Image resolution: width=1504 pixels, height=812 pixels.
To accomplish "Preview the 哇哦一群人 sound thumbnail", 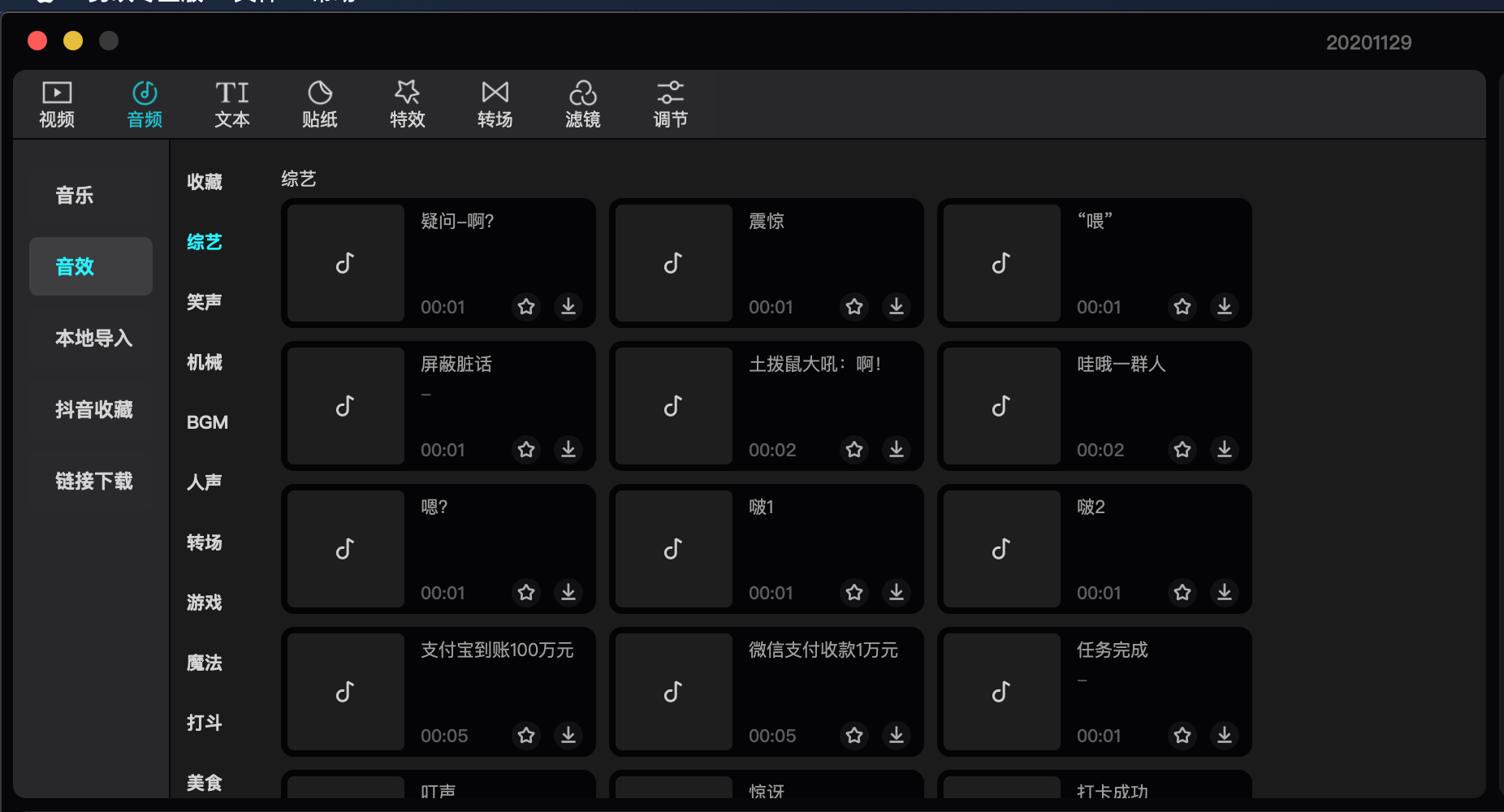I will tap(1002, 406).
